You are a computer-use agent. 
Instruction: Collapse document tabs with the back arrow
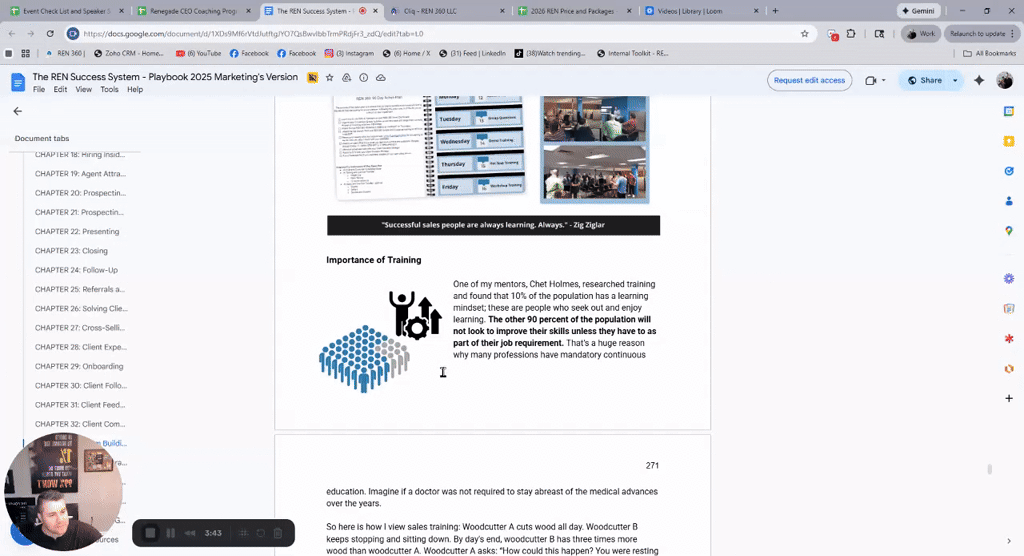tap(18, 111)
